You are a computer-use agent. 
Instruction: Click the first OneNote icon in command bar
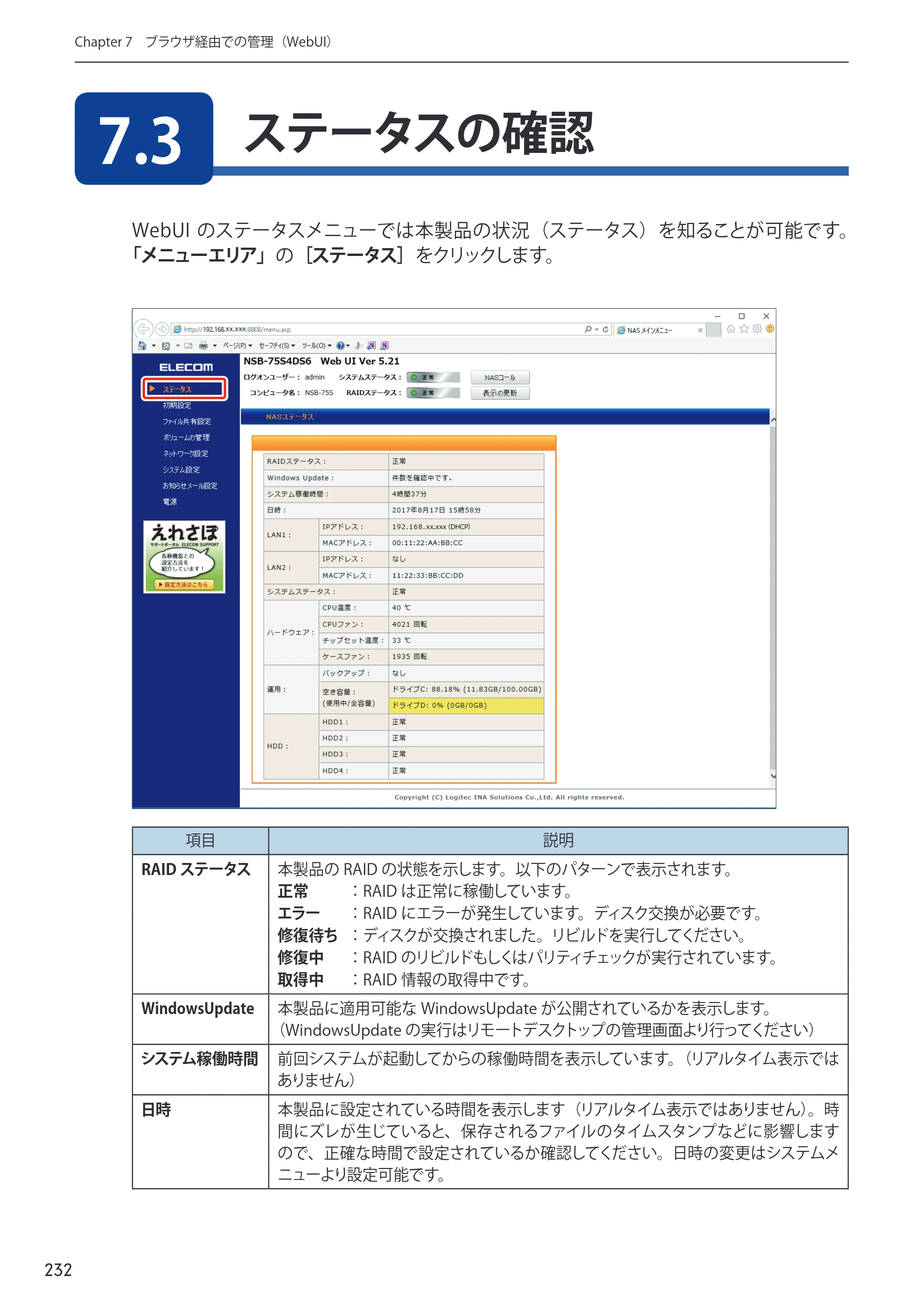pyautogui.click(x=371, y=346)
